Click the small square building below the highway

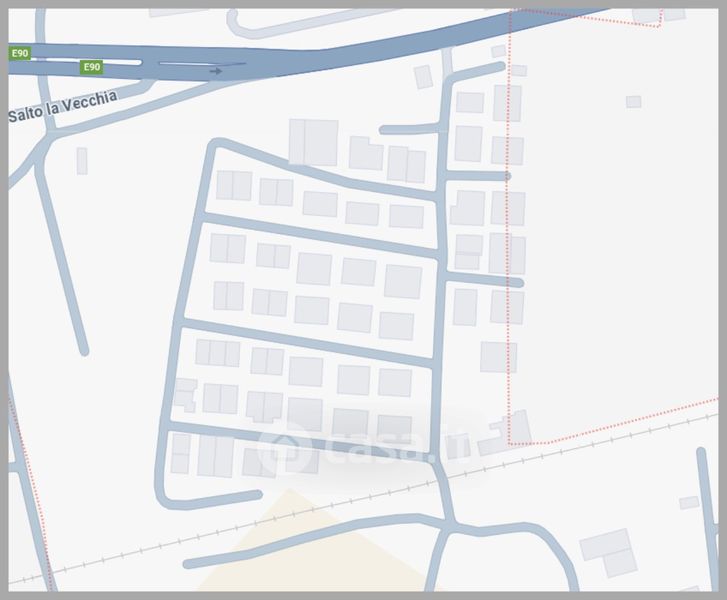click(x=423, y=77)
